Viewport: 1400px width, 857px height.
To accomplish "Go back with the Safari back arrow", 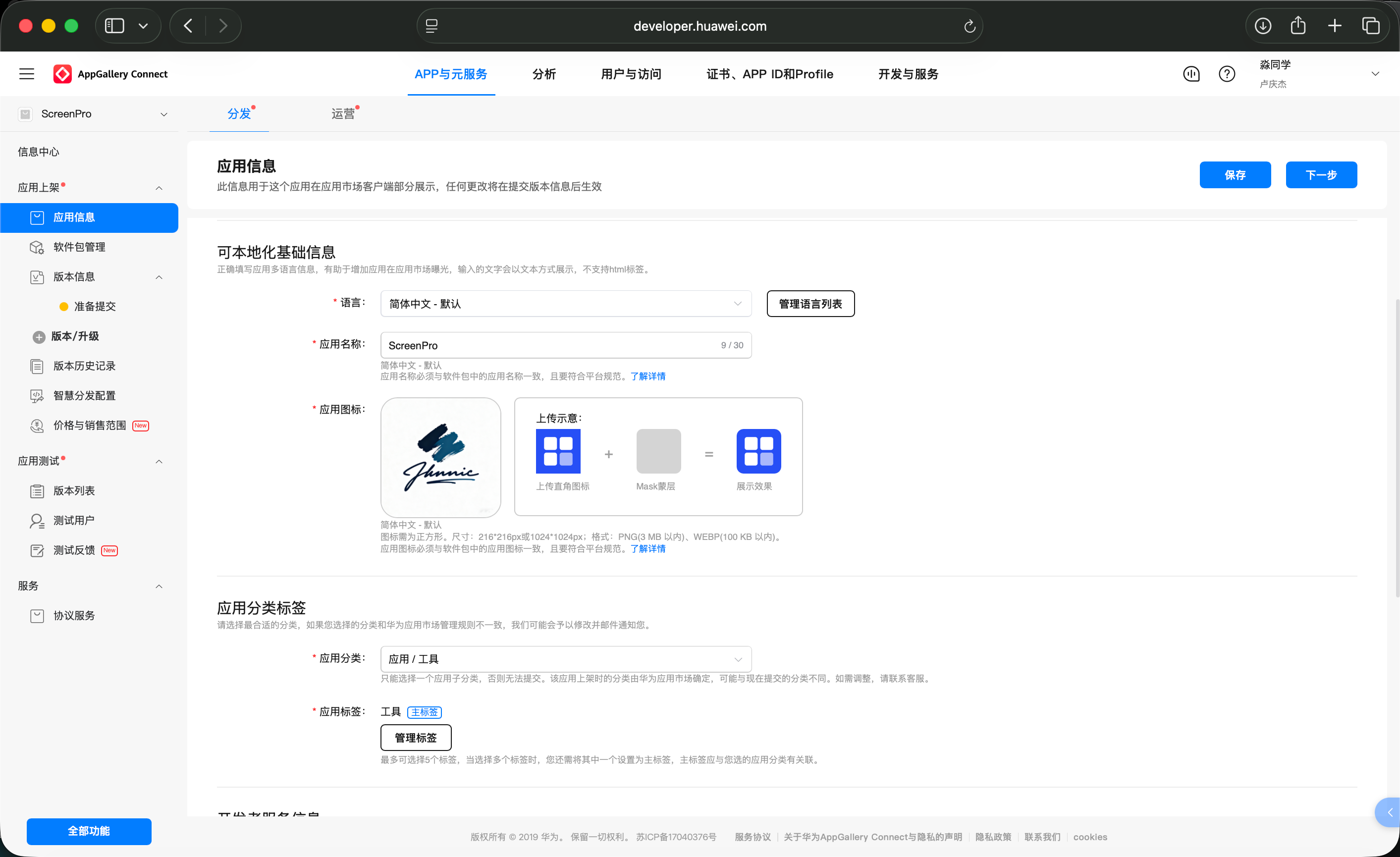I will tap(188, 26).
